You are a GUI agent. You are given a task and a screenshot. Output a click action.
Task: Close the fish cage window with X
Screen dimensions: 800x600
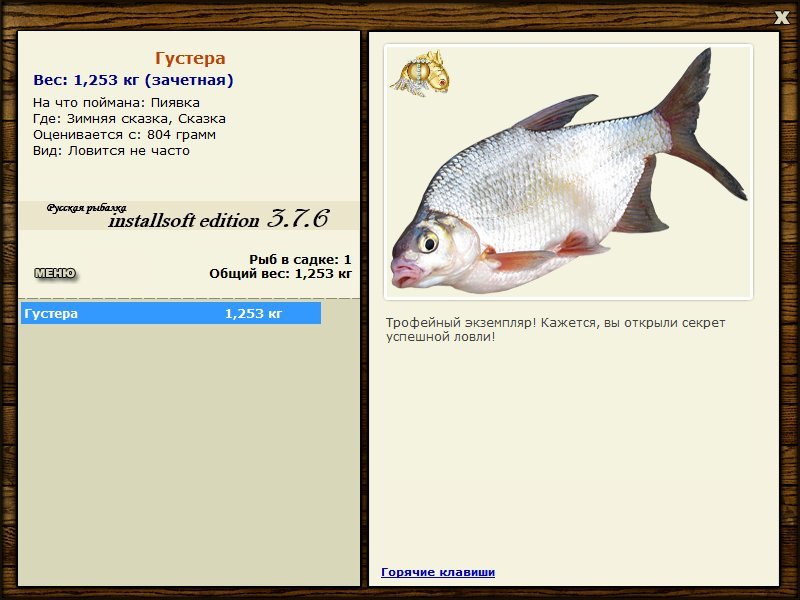coord(781,17)
